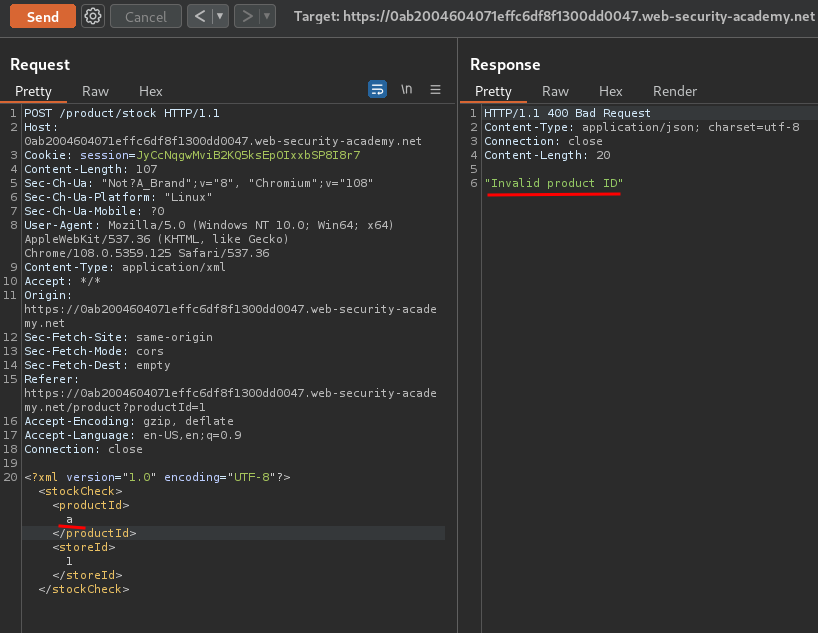Go to the previous request with back arrow
818x633 pixels.
click(x=200, y=16)
